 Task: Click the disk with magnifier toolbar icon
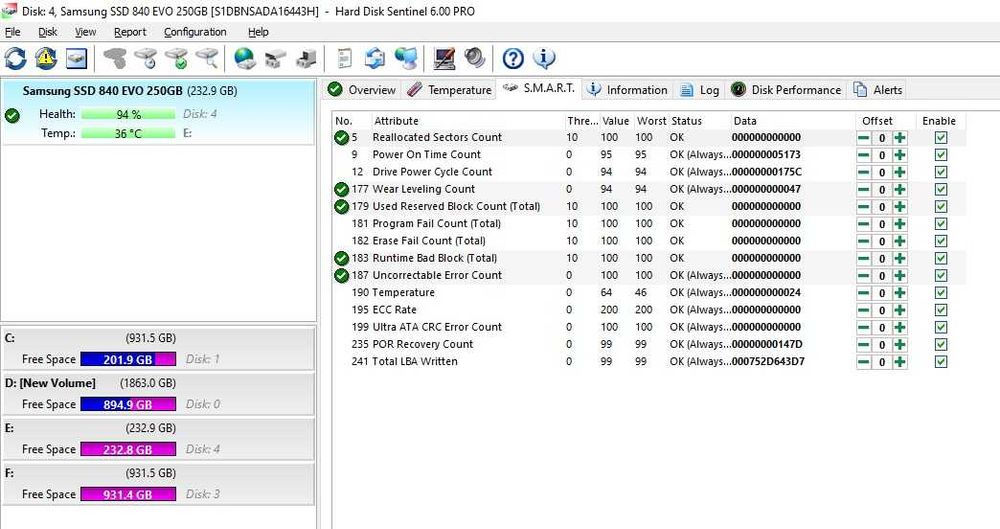point(207,59)
